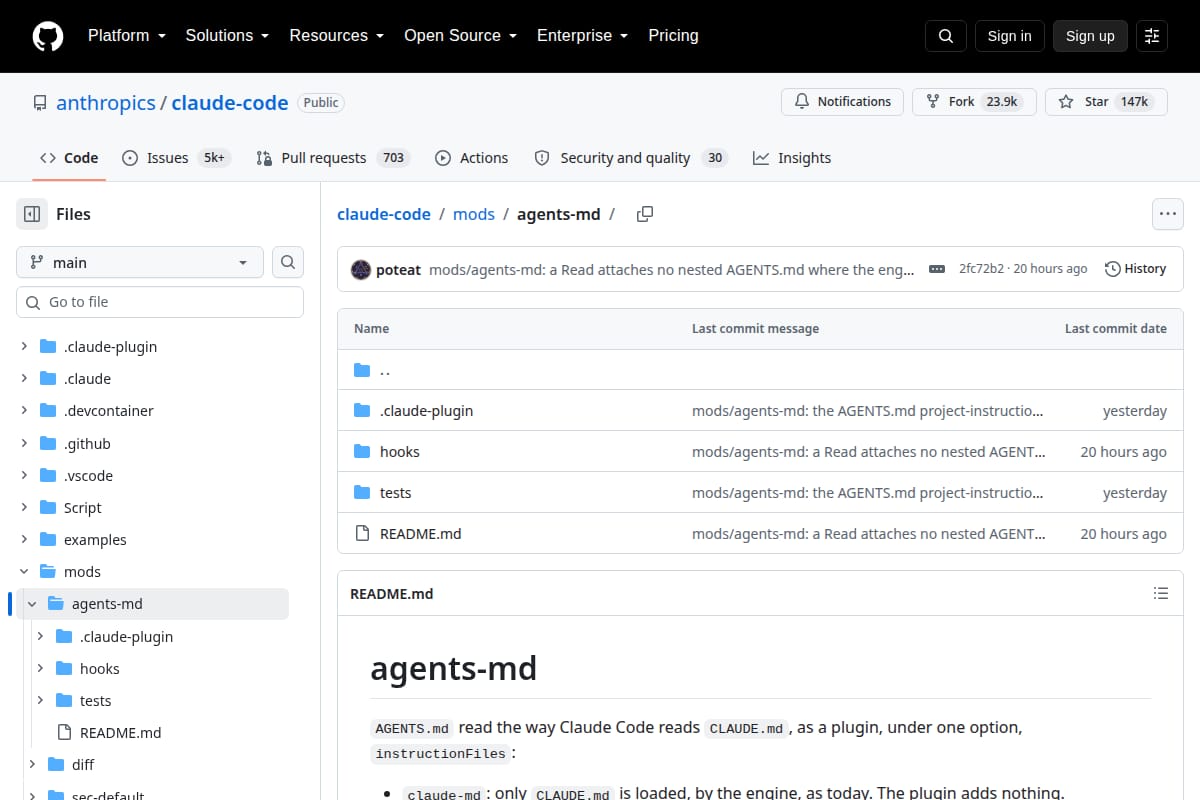Click the Sign up button
1200x800 pixels.
(1090, 36)
